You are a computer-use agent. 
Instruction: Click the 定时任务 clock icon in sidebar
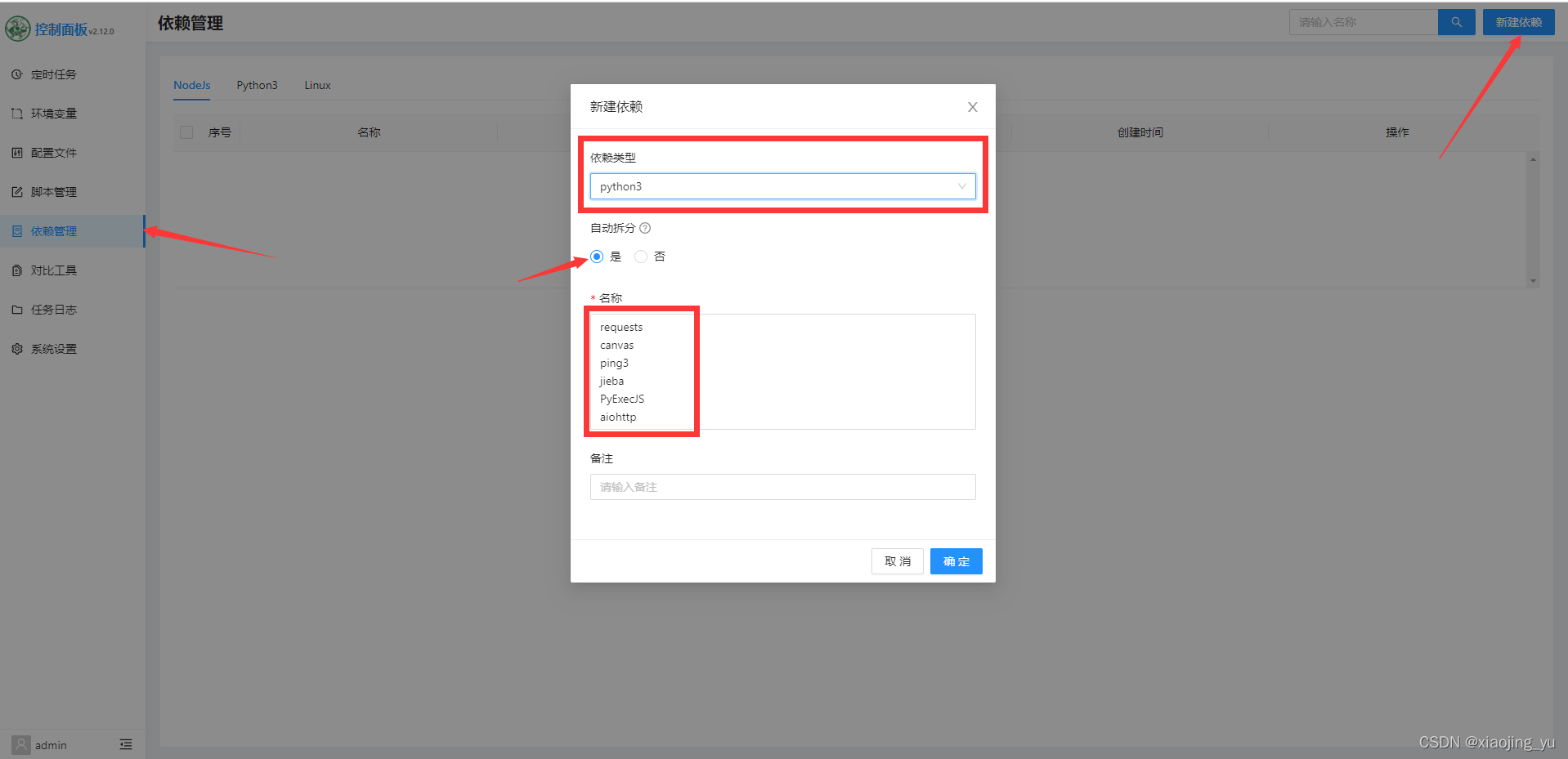click(x=17, y=74)
